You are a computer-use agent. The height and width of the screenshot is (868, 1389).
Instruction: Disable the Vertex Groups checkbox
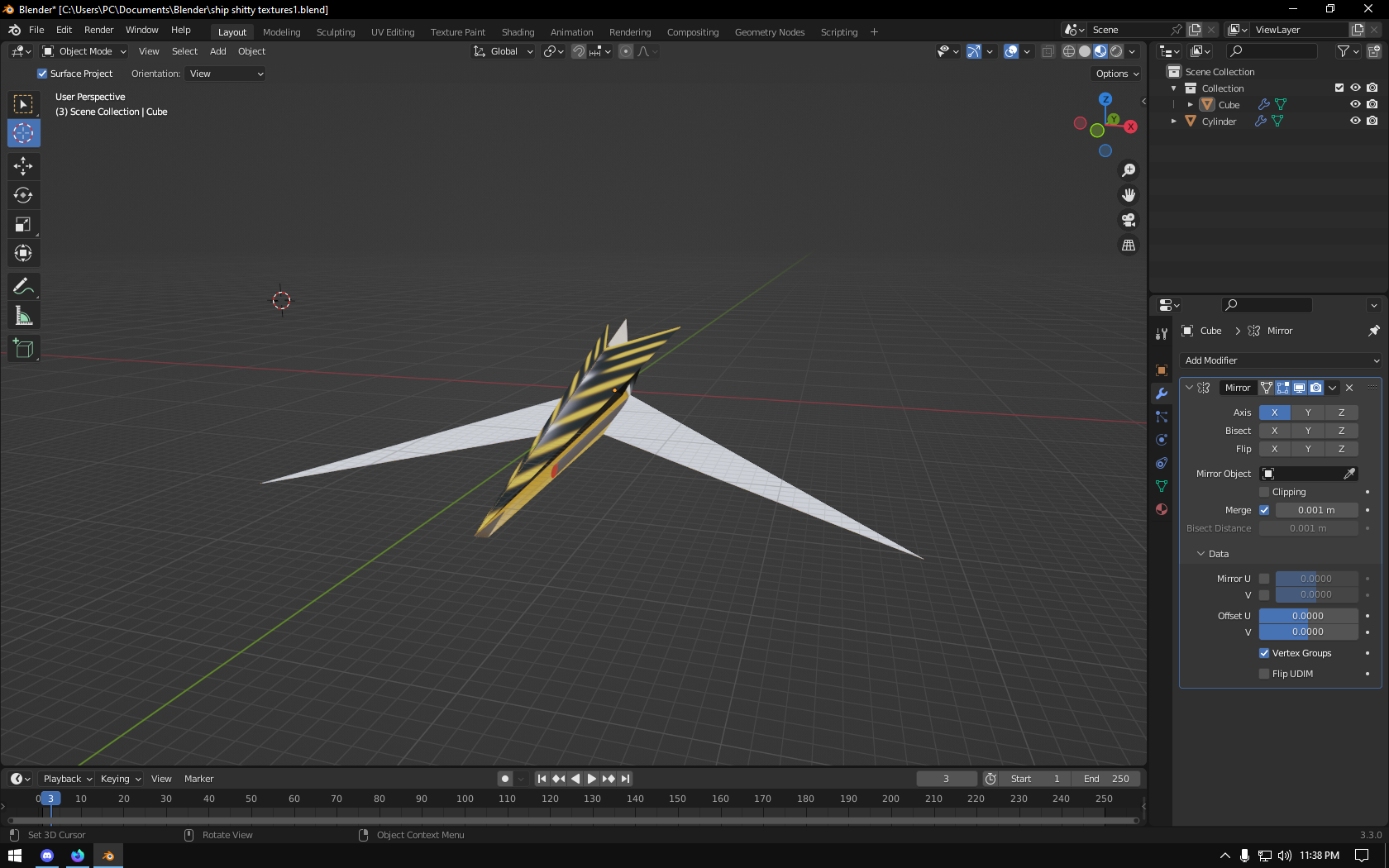point(1264,653)
